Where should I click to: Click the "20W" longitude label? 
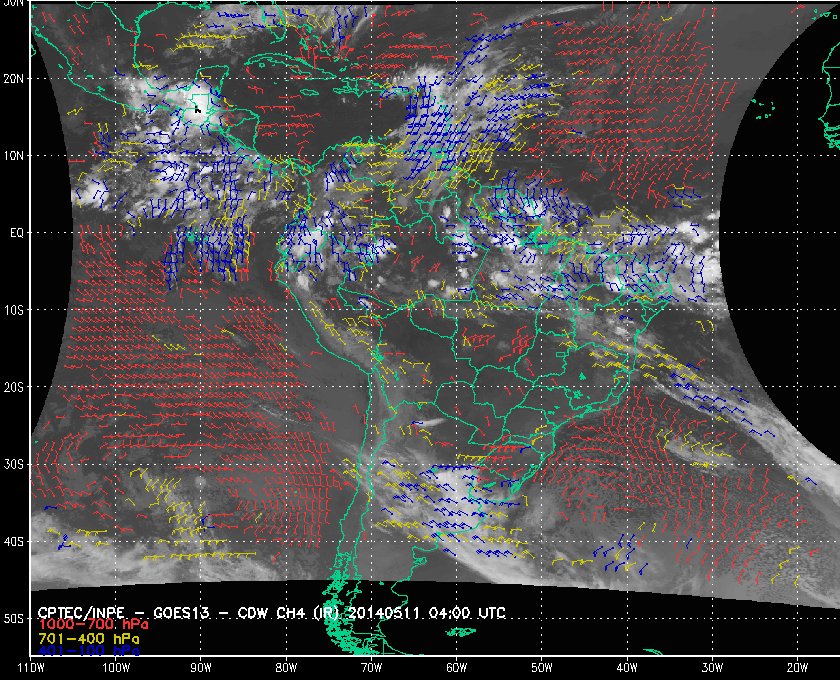click(797, 668)
